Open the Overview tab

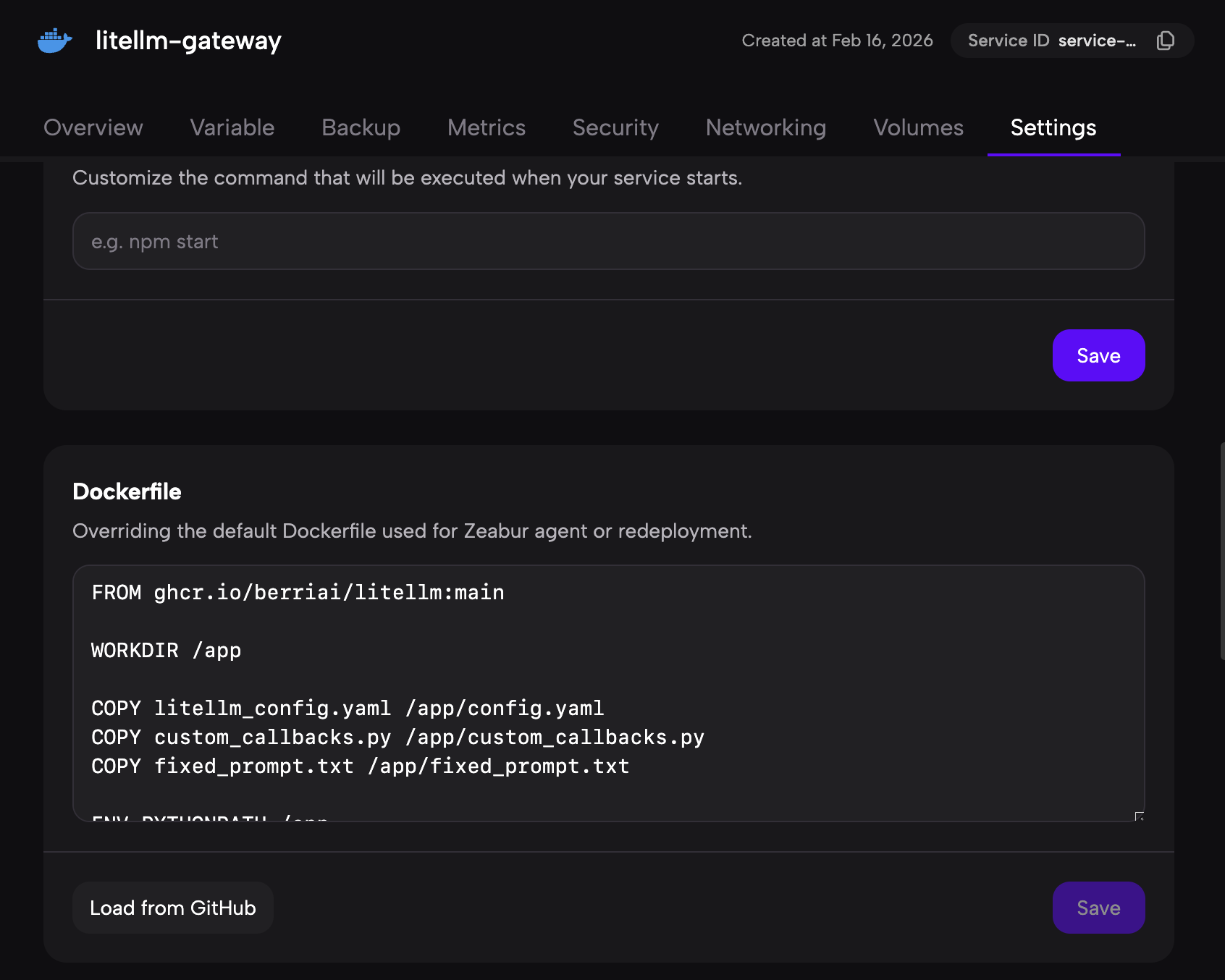93,127
